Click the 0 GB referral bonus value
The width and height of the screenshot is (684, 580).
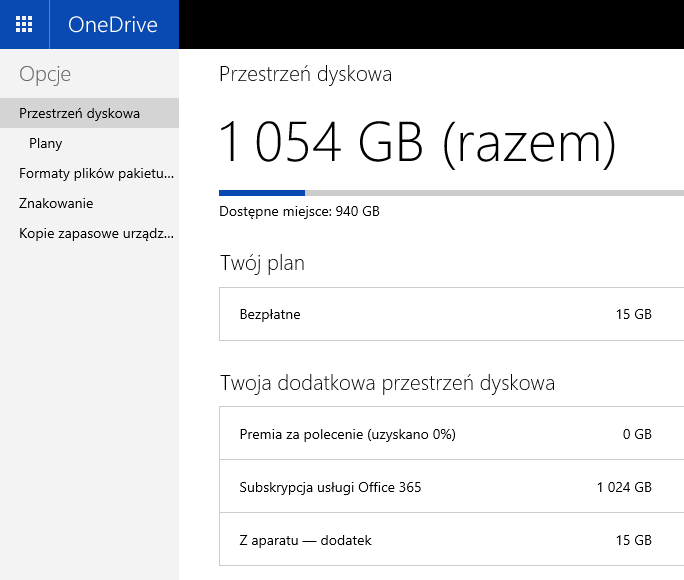[x=637, y=434]
